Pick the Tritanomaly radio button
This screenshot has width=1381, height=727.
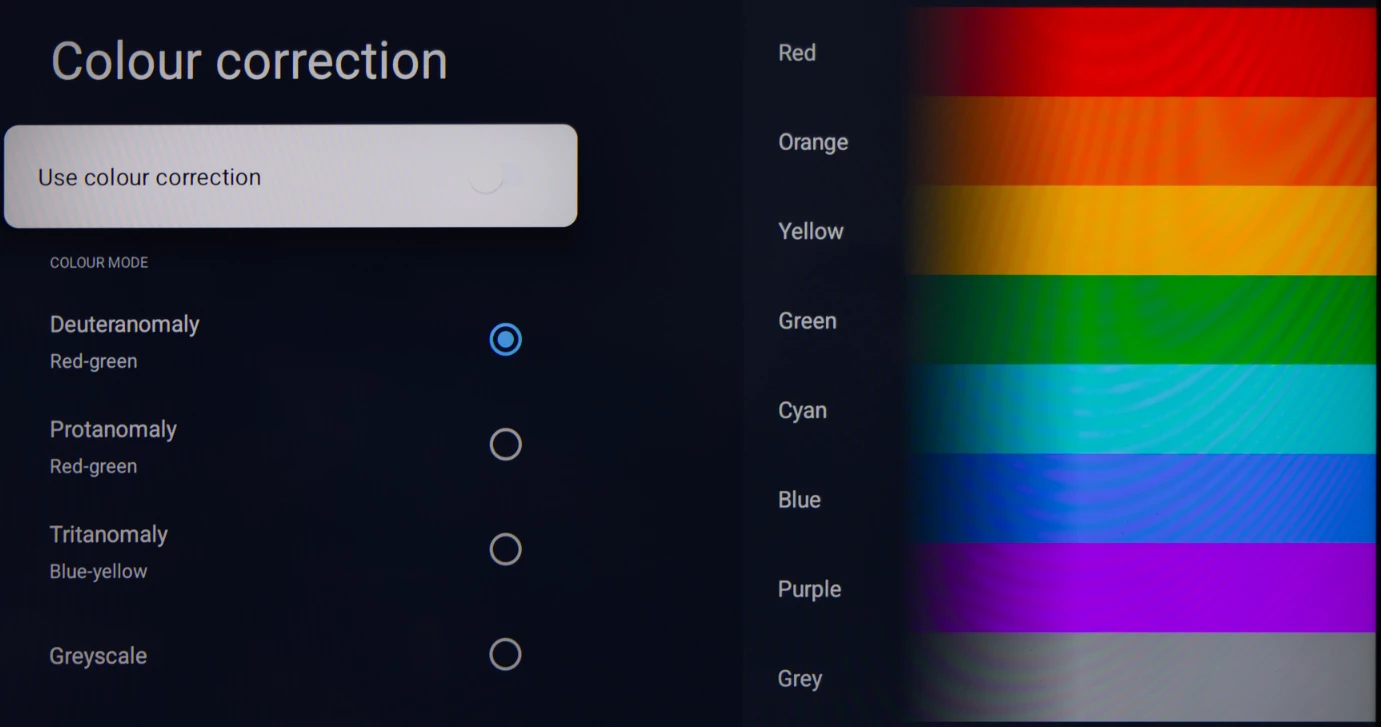click(505, 549)
